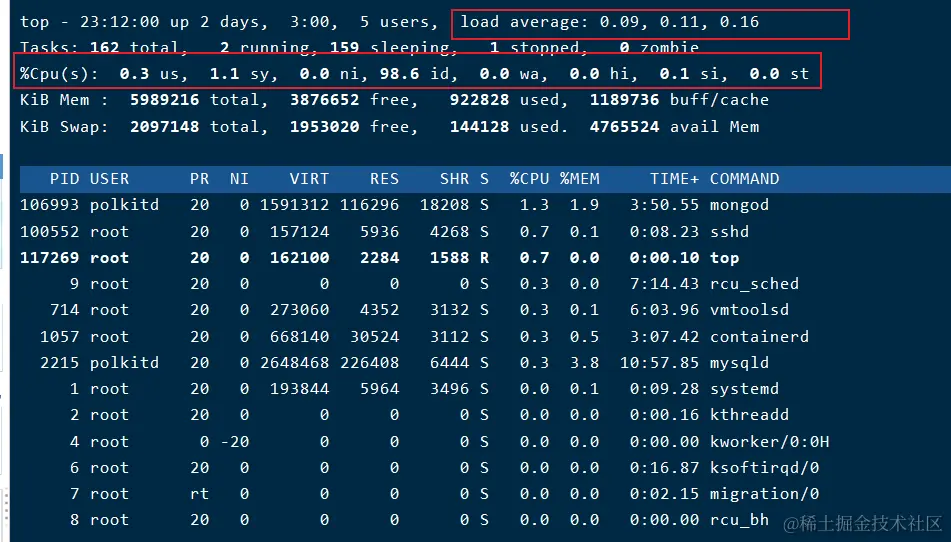Click the 5989216 total memory value
Image resolution: width=951 pixels, height=542 pixels.
pos(164,100)
